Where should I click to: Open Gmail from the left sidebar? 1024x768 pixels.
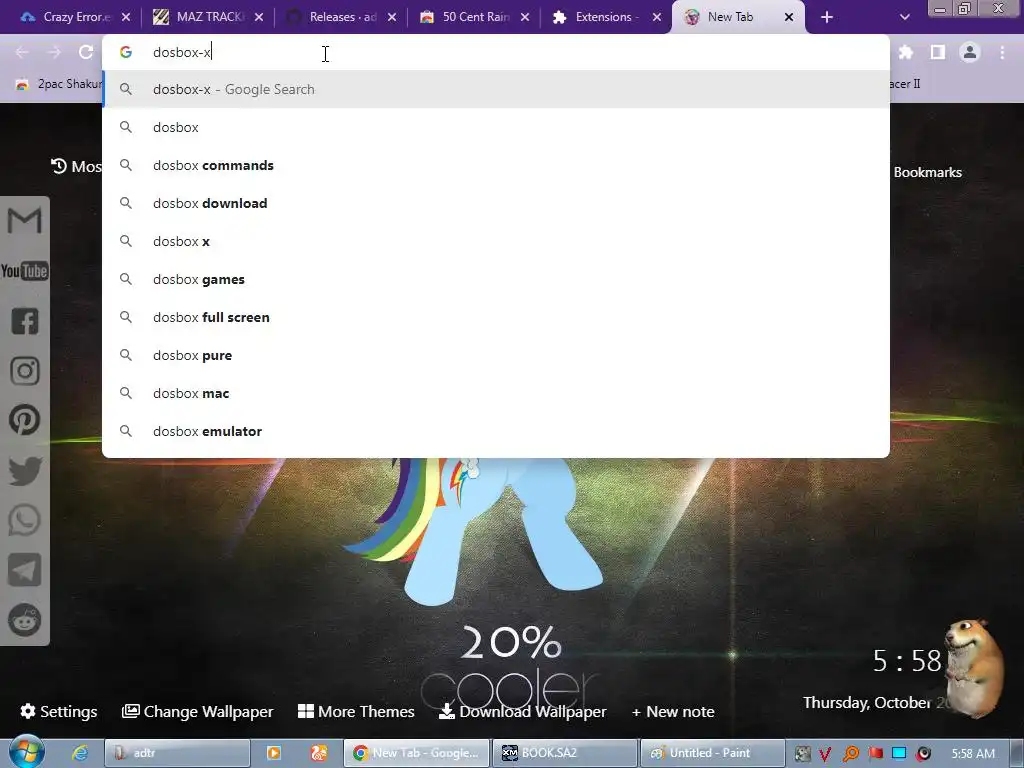pos(24,220)
